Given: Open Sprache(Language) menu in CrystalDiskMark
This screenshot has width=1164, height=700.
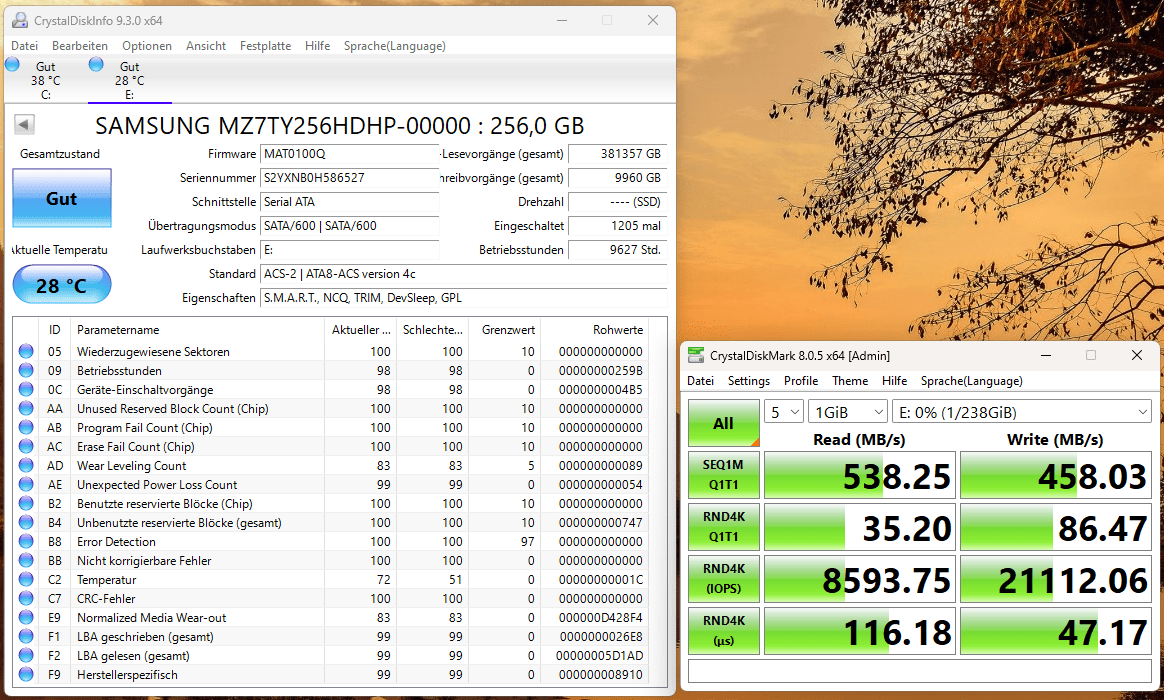Looking at the screenshot, I should point(971,380).
